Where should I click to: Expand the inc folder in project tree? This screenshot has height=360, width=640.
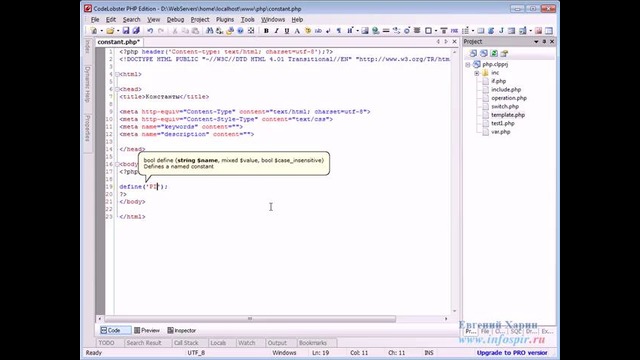477,73
